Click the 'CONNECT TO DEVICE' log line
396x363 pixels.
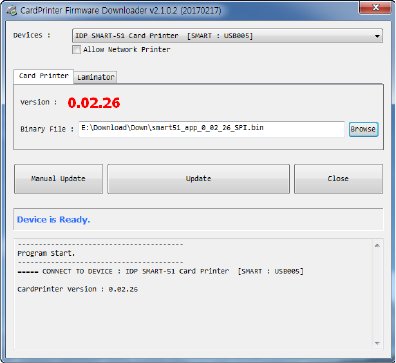(160, 271)
